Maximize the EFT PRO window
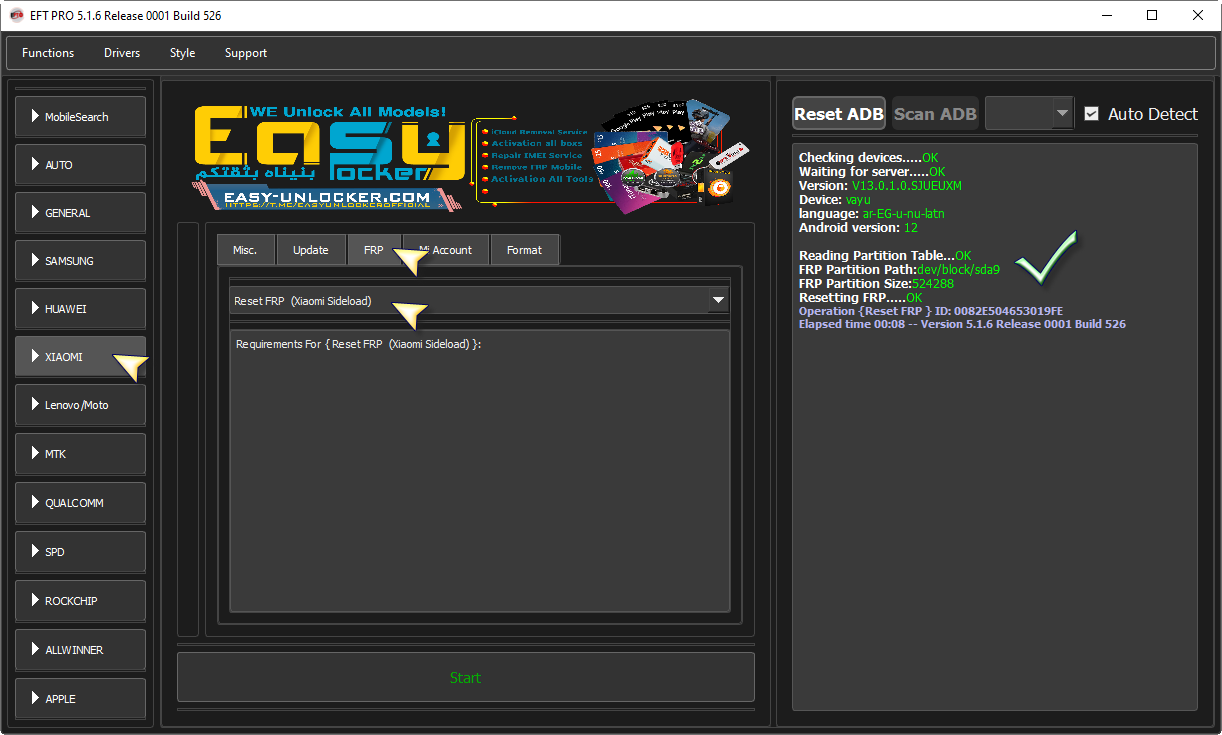This screenshot has width=1222, height=735. (1152, 16)
